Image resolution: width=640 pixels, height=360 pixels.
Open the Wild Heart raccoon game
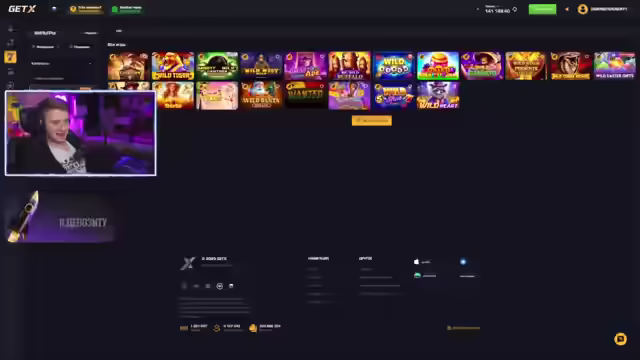coord(438,96)
